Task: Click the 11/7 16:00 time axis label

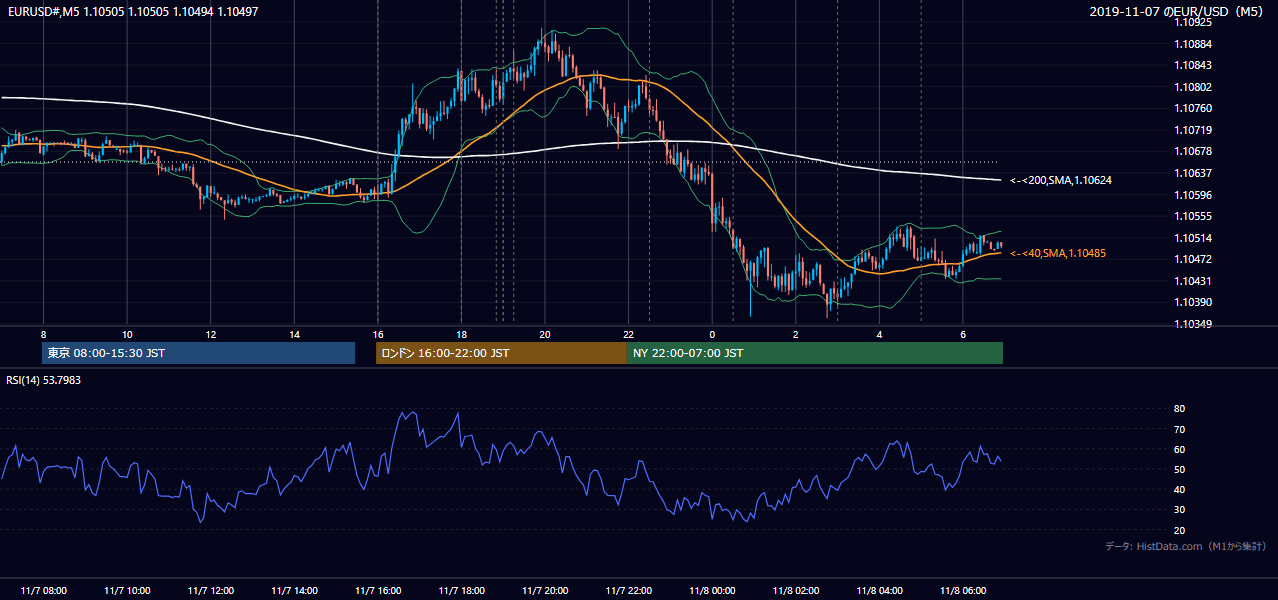Action: (378, 590)
